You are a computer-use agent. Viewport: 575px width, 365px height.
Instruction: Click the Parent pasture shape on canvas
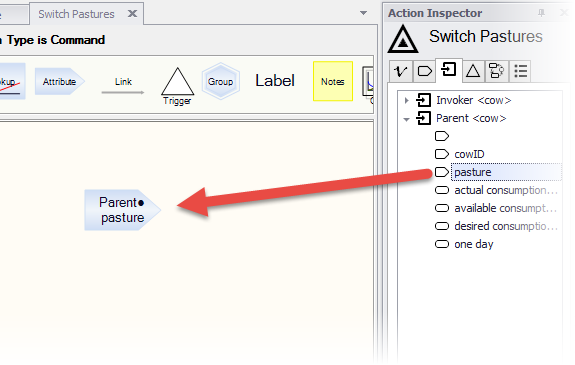(122, 210)
